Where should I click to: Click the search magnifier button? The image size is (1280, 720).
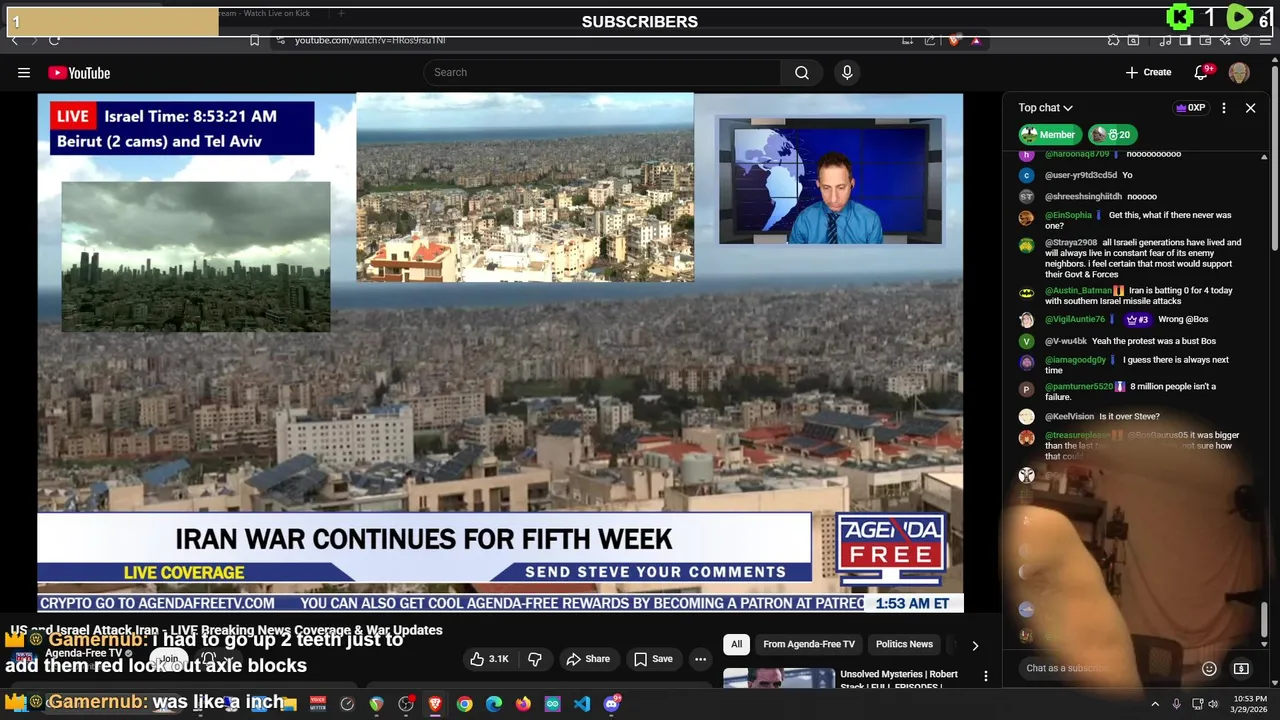pyautogui.click(x=802, y=72)
